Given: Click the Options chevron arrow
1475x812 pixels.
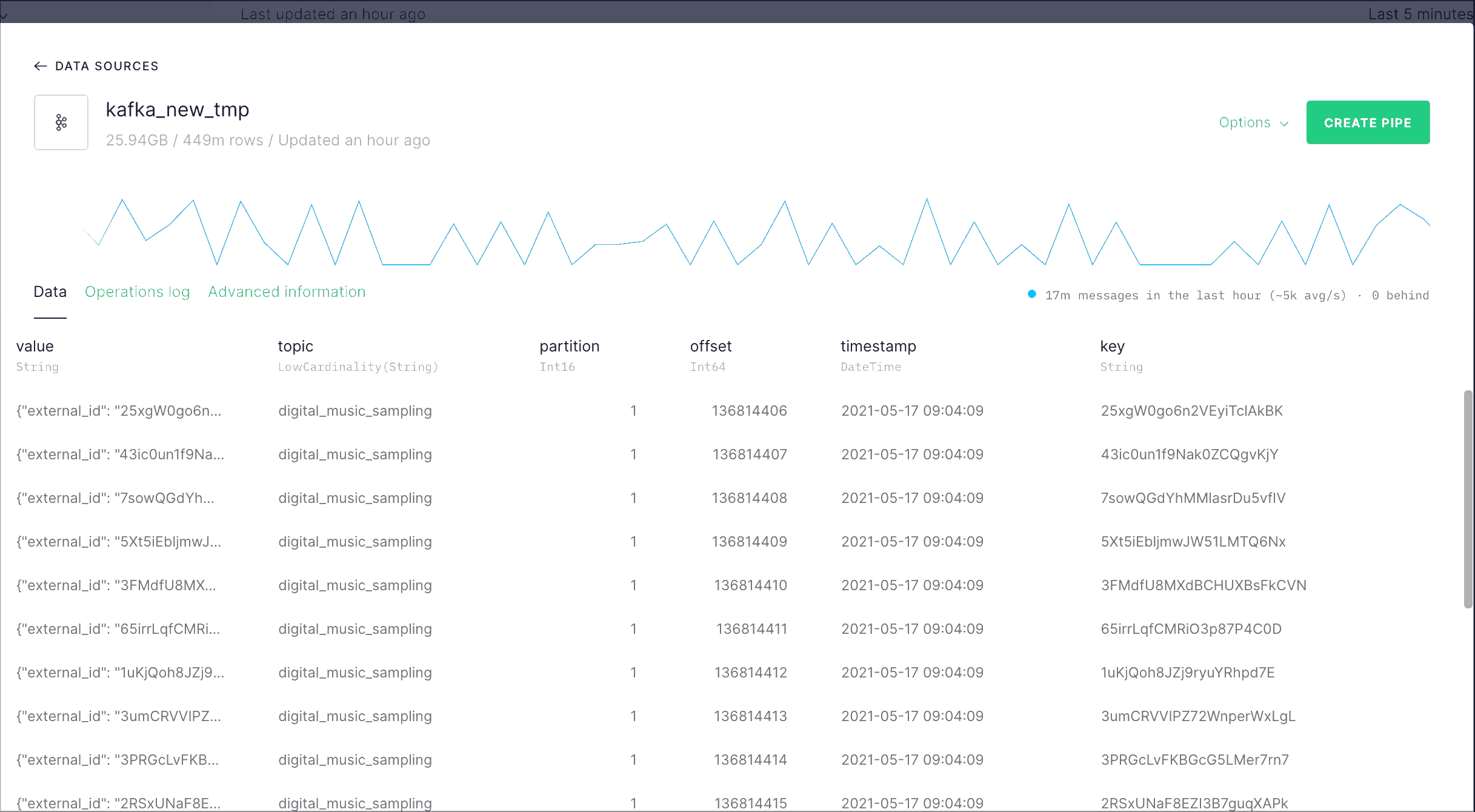Looking at the screenshot, I should pos(1284,124).
